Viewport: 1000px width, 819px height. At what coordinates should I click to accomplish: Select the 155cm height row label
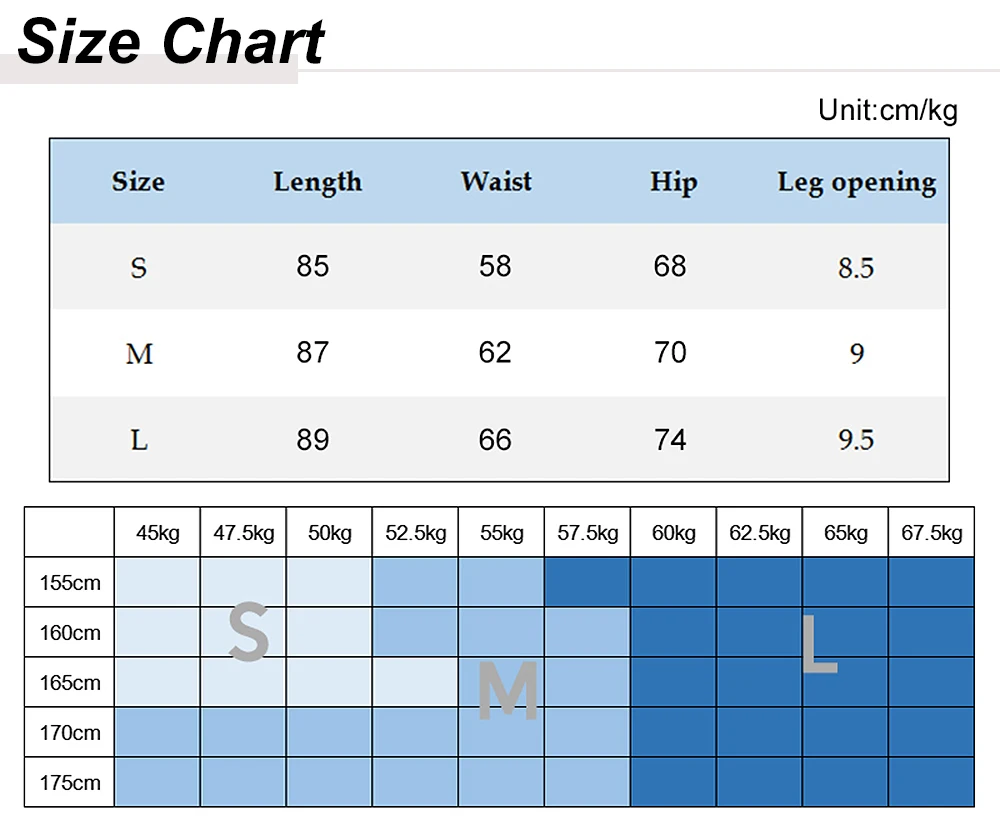tap(70, 582)
